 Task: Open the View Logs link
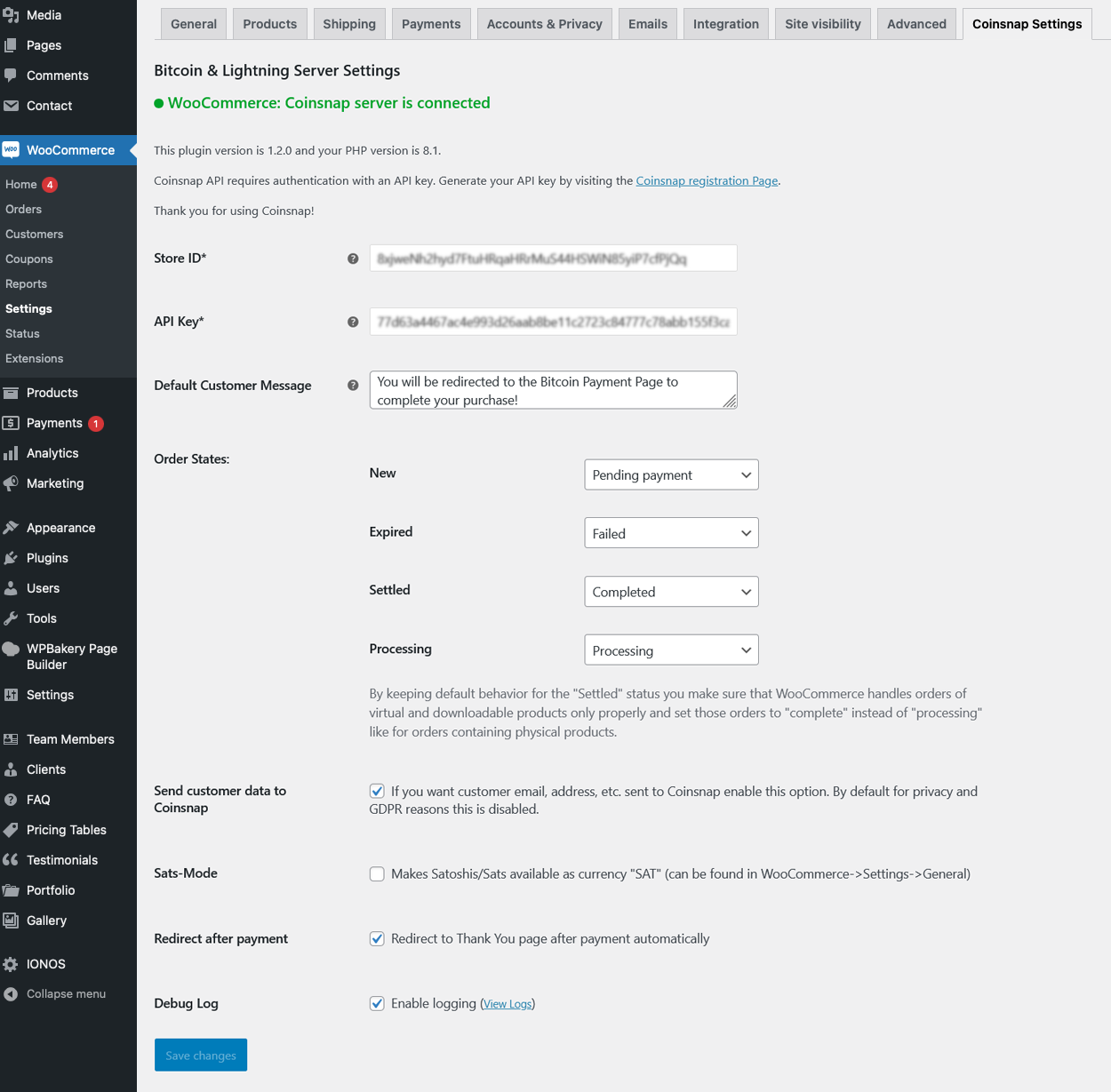508,1004
